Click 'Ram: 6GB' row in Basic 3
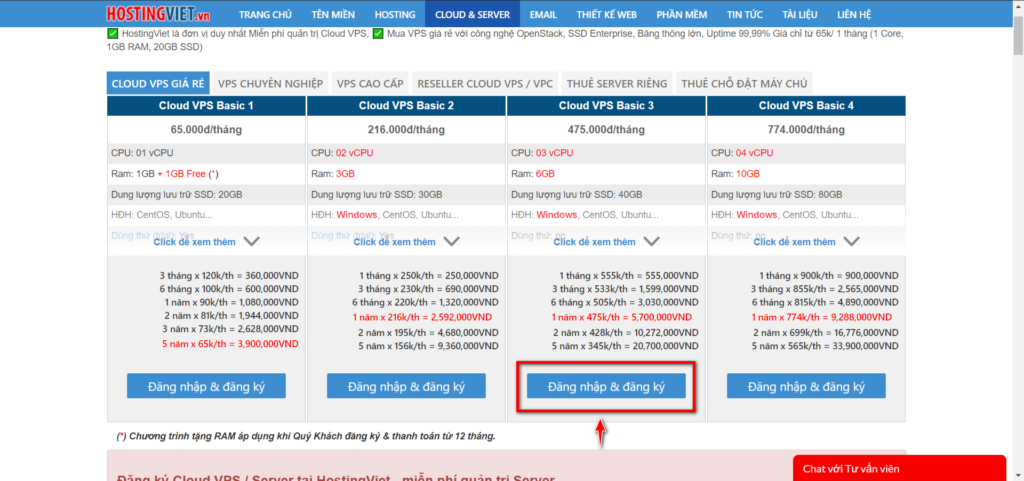This screenshot has width=1024, height=481. click(x=606, y=174)
